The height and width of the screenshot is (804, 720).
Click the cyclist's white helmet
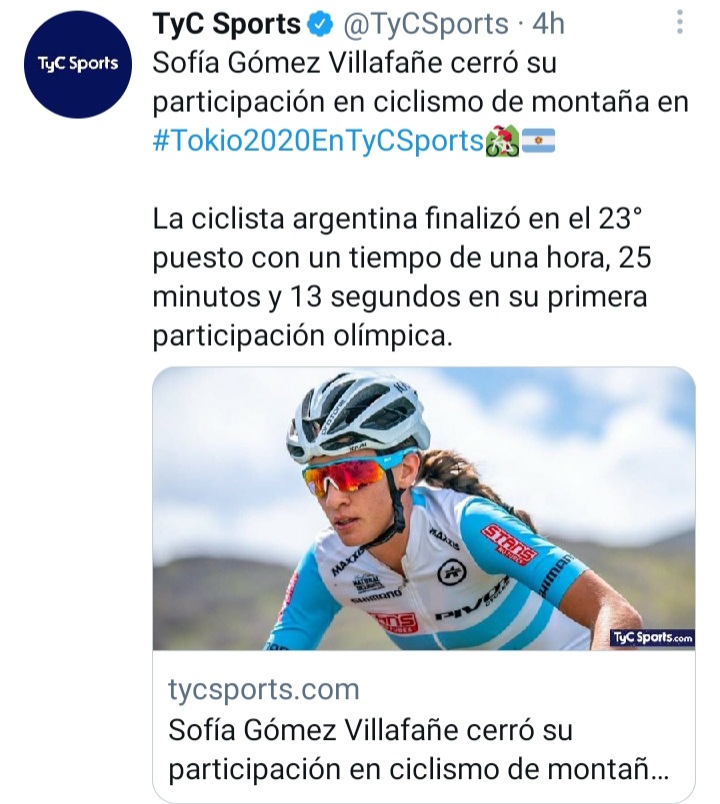[358, 413]
